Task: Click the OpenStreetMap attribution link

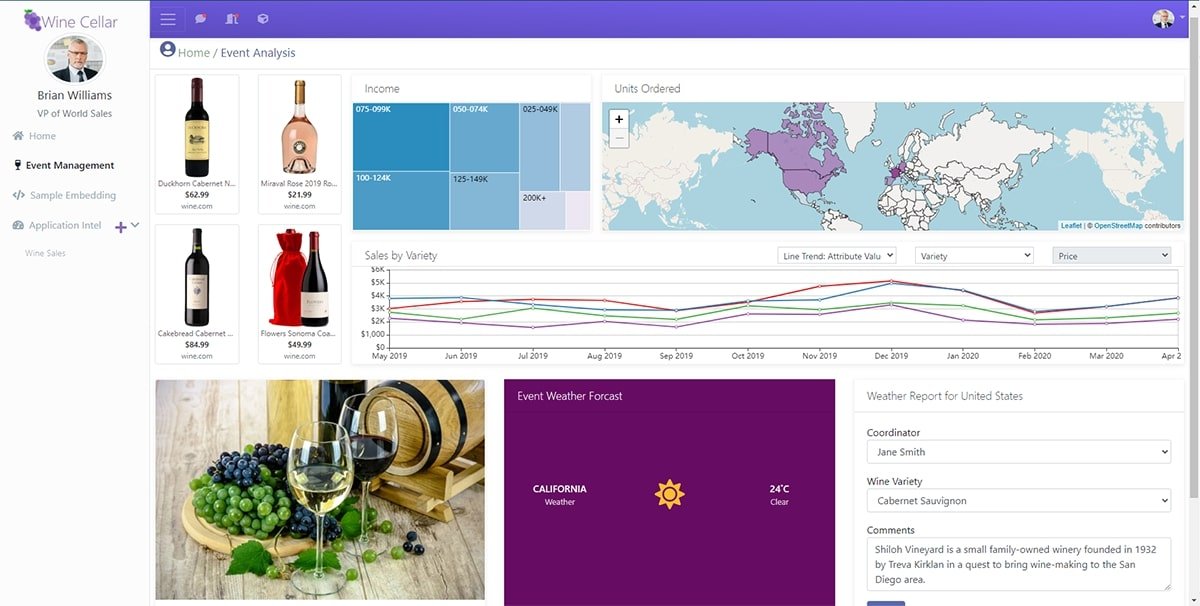Action: pyautogui.click(x=1118, y=226)
